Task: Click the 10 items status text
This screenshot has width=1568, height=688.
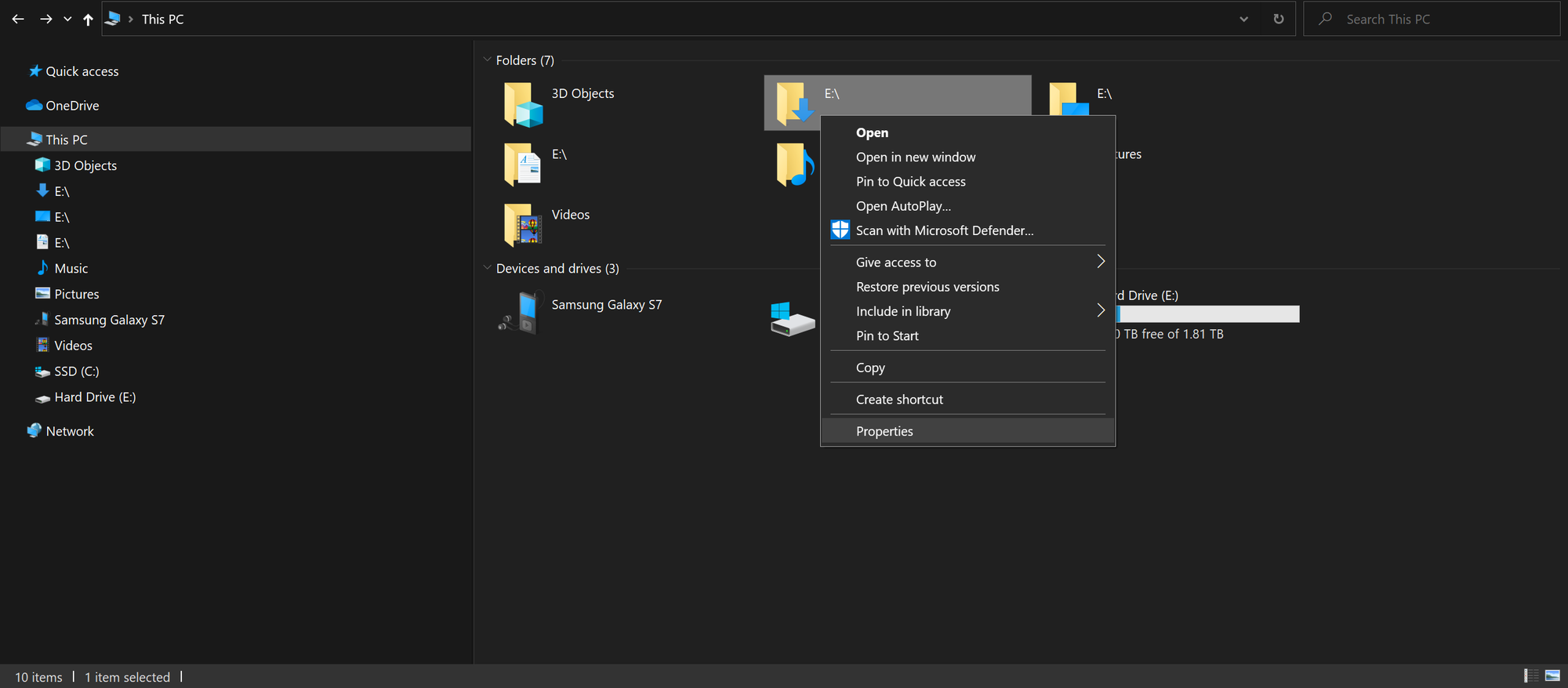Action: (38, 677)
